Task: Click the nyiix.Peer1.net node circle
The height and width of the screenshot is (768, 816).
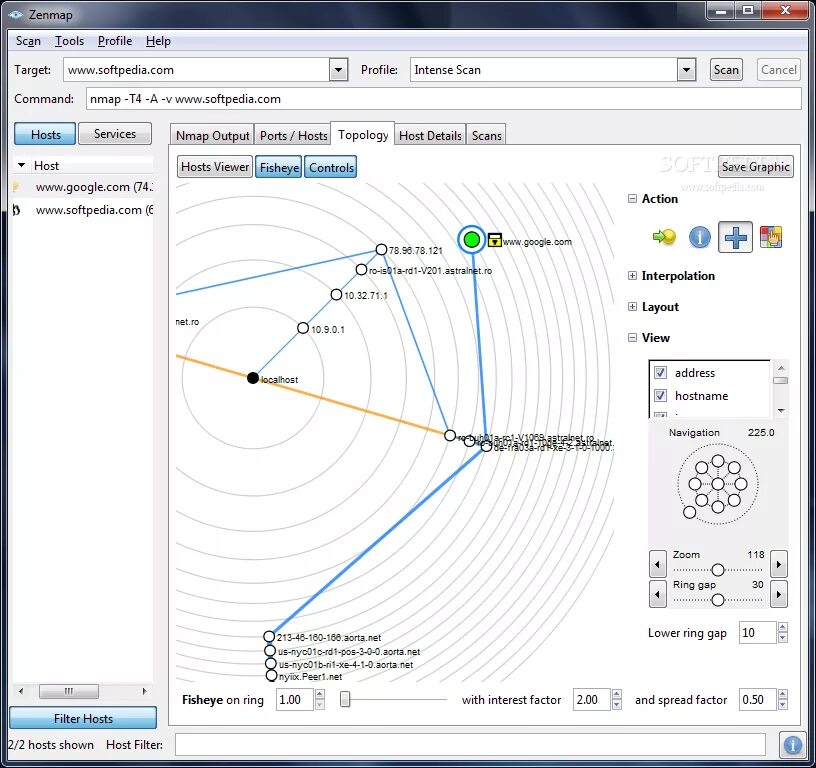Action: (x=271, y=675)
